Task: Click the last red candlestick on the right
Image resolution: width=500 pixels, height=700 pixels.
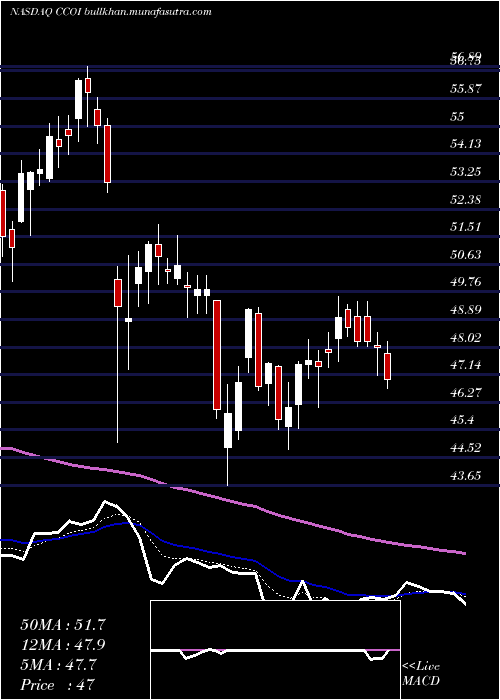Action: pos(388,366)
